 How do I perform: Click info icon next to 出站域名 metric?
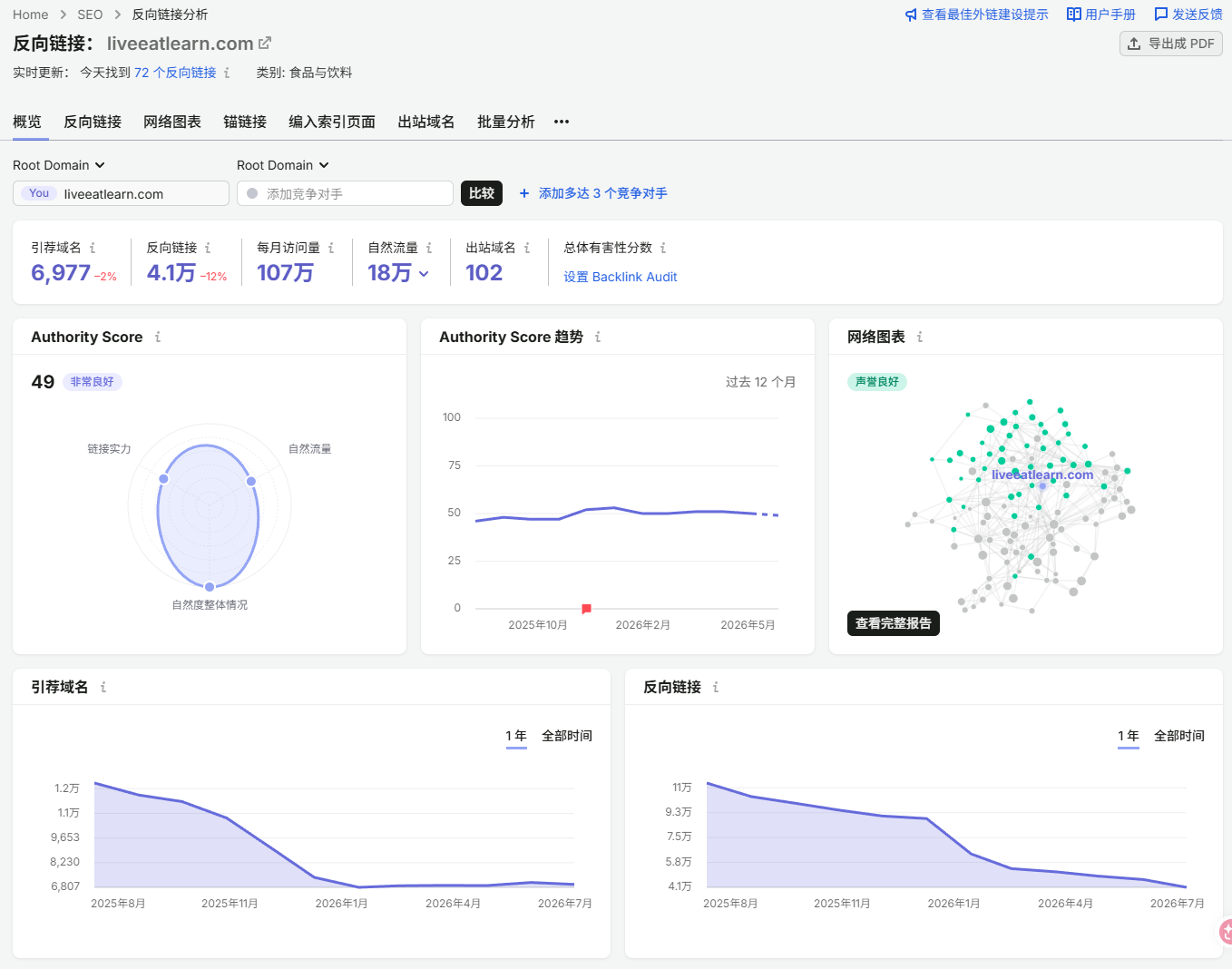(x=527, y=248)
